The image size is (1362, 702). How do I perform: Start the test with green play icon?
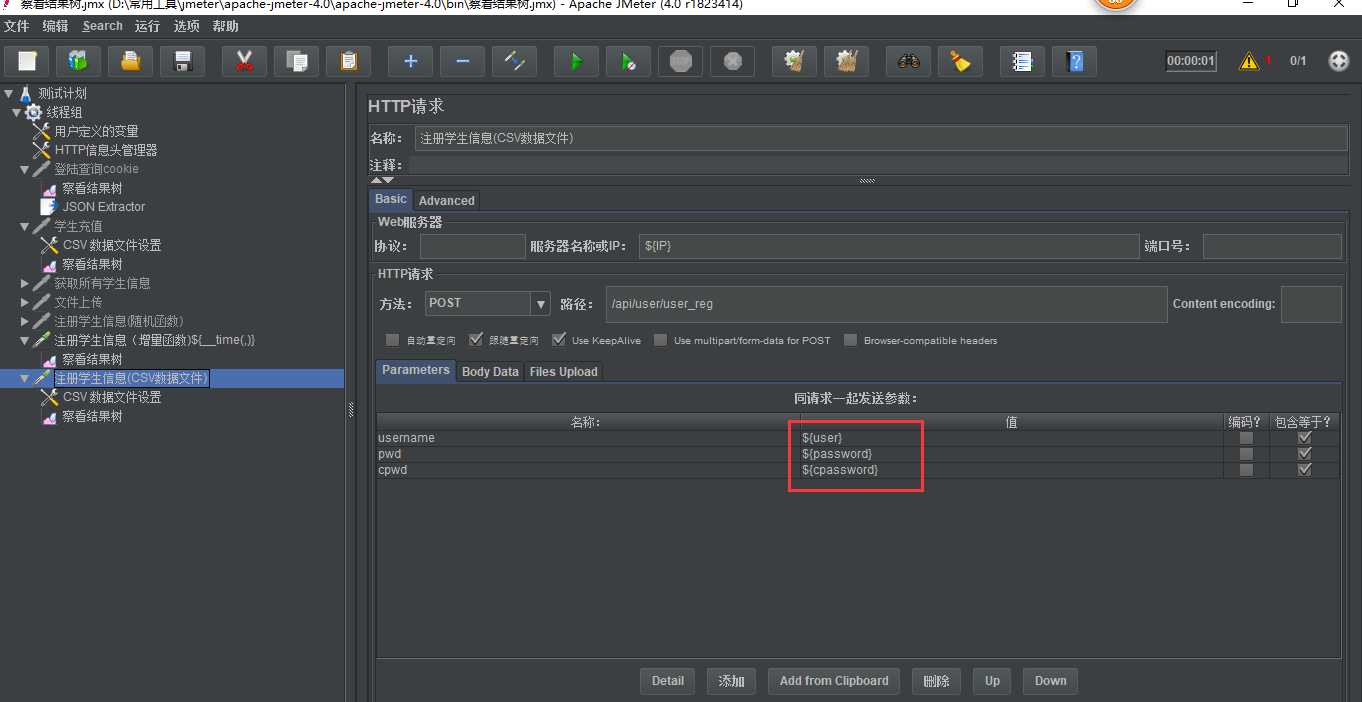click(x=576, y=62)
